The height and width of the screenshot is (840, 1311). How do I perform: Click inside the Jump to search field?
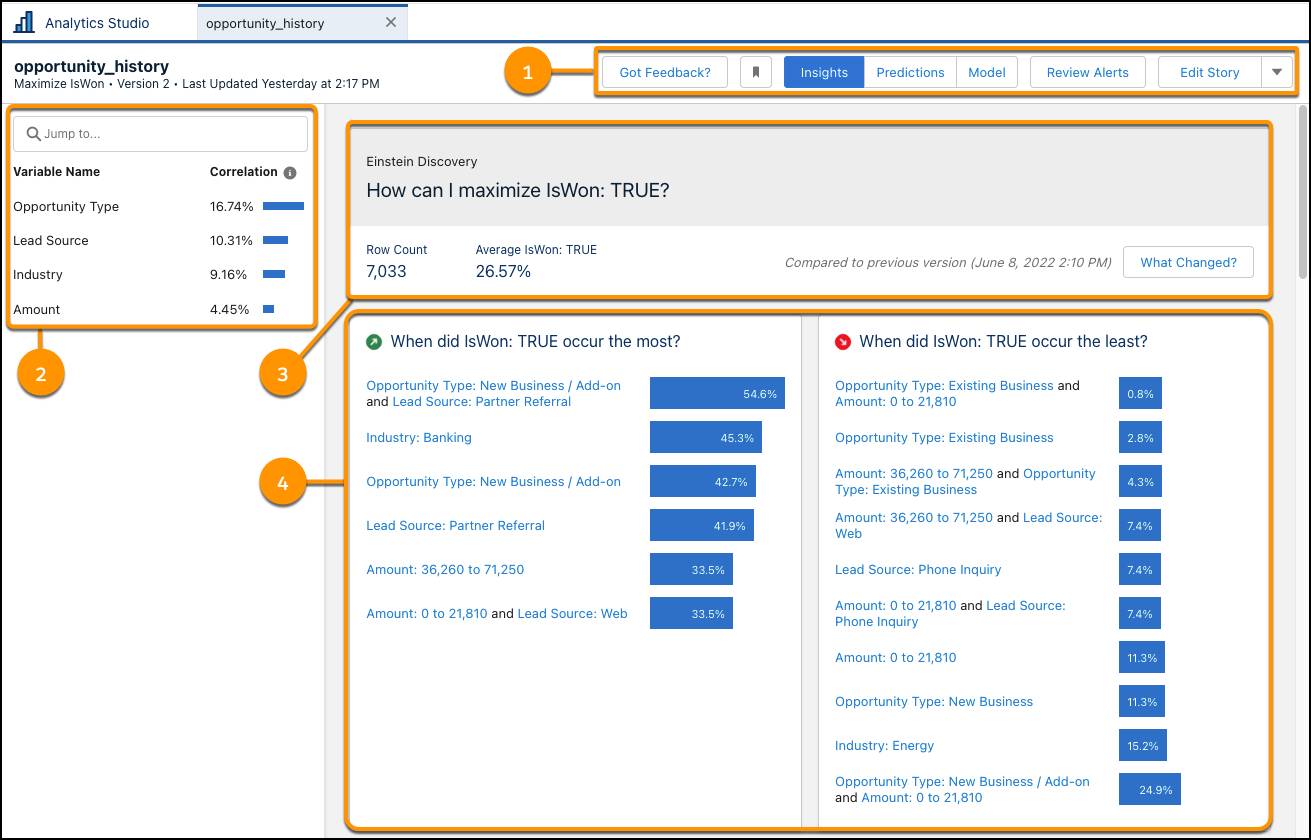tap(160, 133)
